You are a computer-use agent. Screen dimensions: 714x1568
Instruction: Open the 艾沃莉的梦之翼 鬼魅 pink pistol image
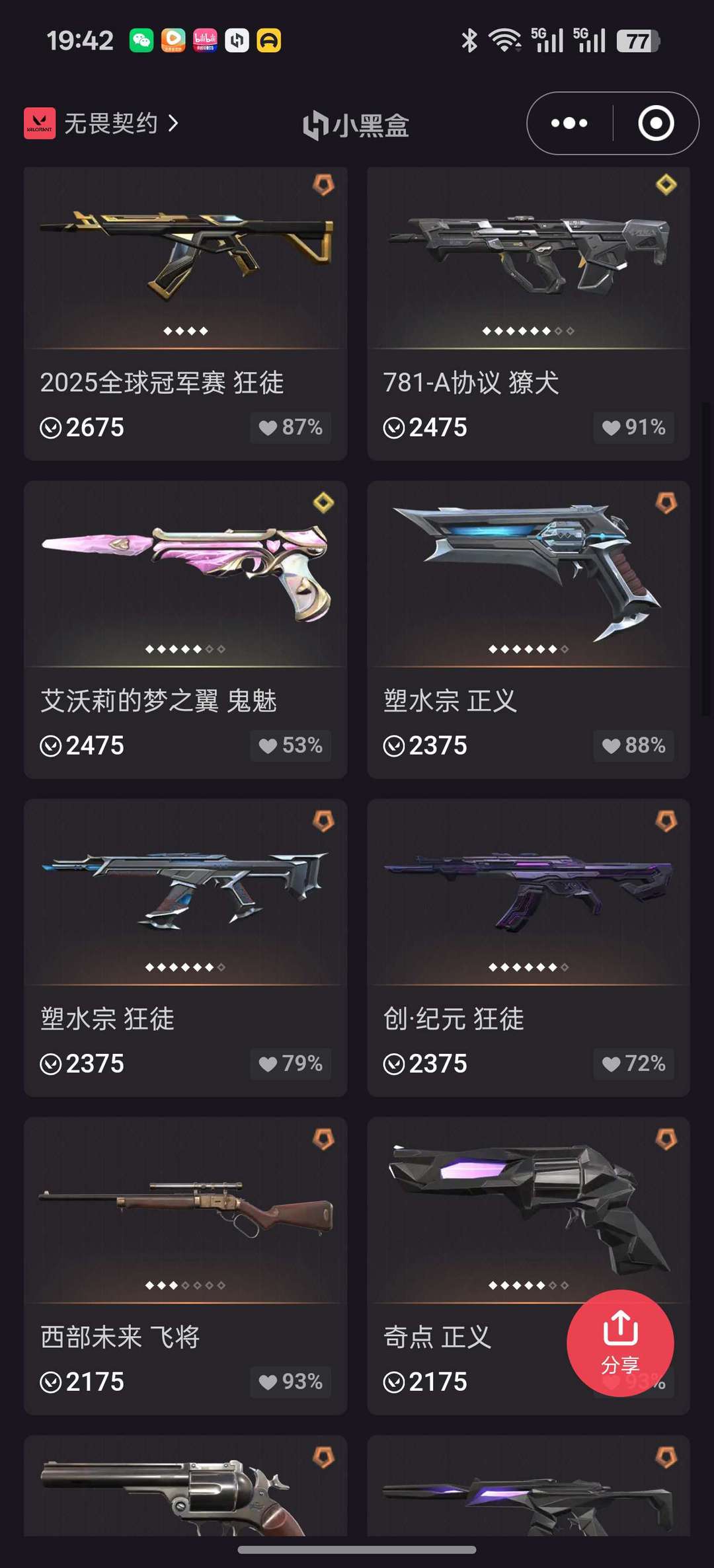click(x=186, y=573)
